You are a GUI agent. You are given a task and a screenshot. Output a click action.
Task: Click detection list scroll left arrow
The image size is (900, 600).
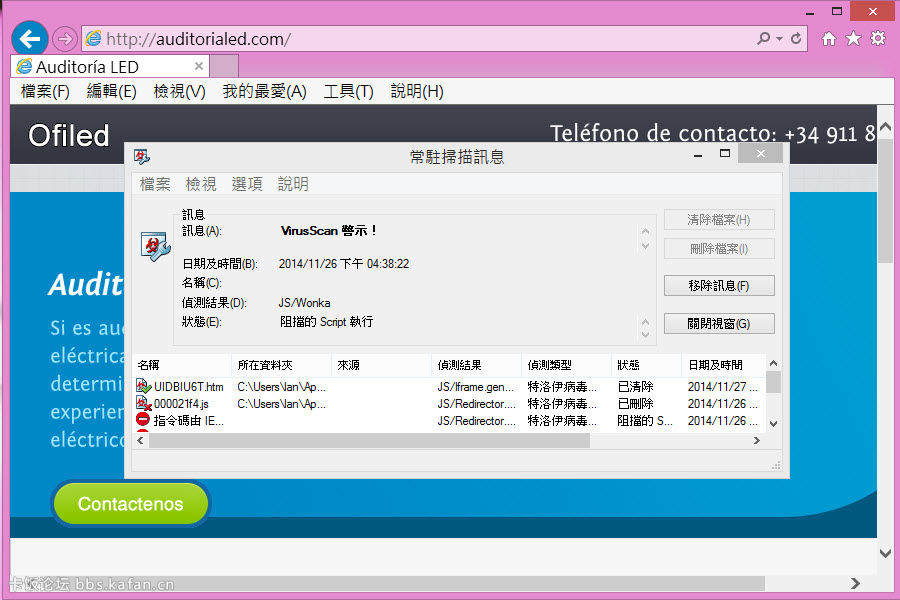click(141, 440)
